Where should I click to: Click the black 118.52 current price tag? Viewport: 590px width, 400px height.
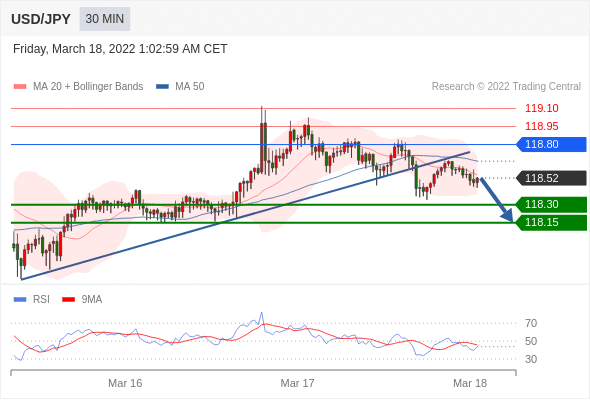pyautogui.click(x=552, y=178)
